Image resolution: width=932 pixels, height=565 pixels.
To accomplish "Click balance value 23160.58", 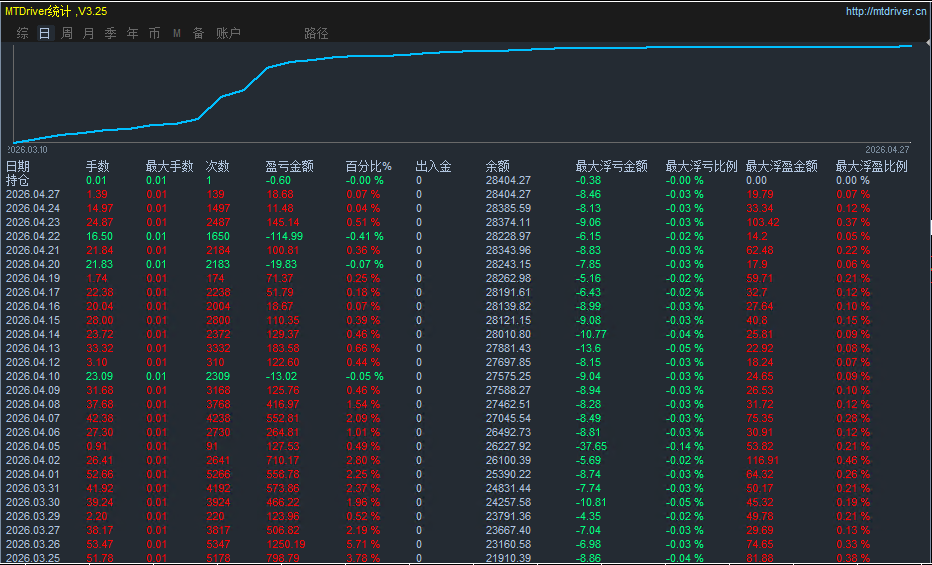I will click(x=508, y=544).
